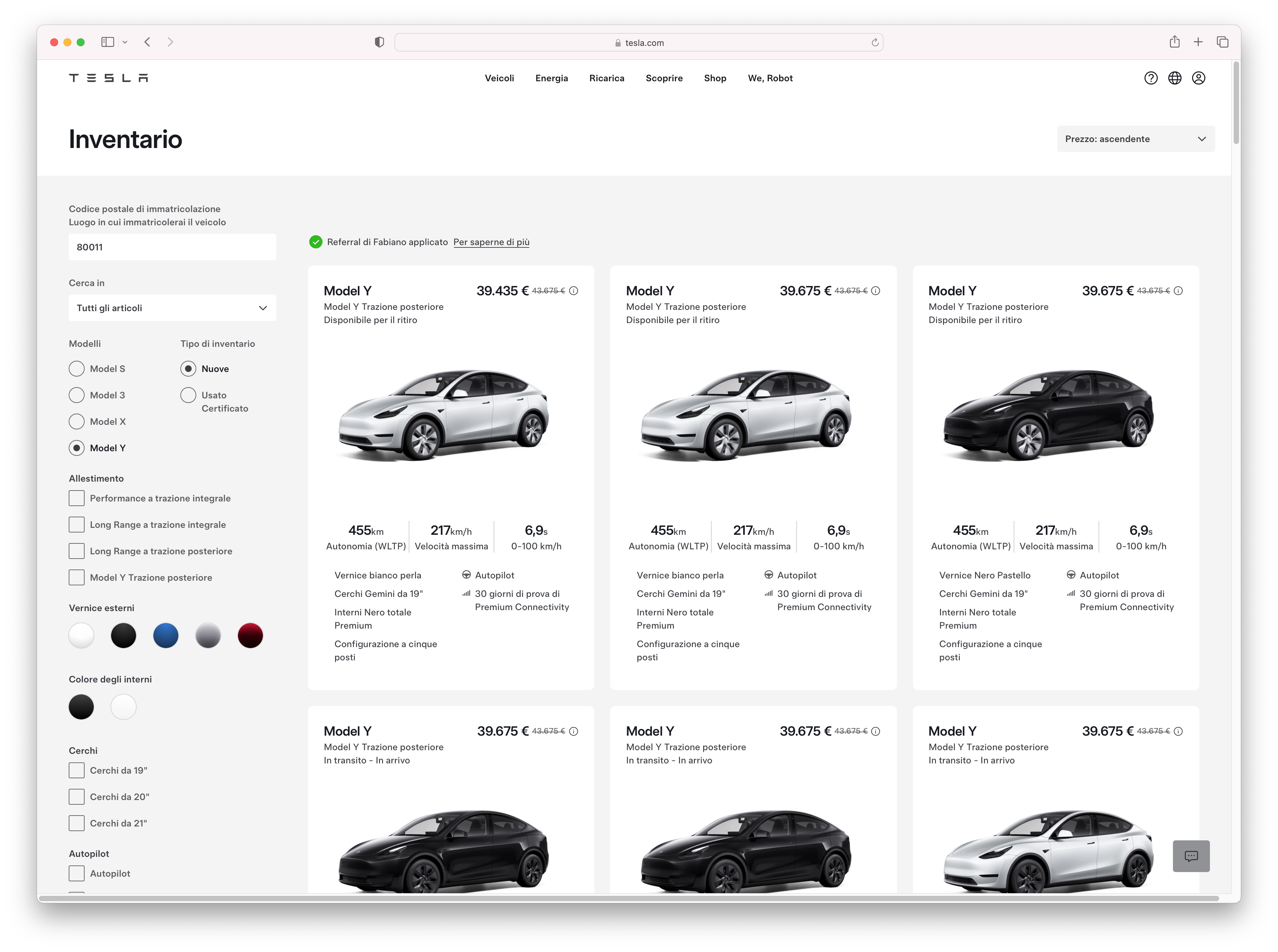1278x952 pixels.
Task: Open We, Robot menu item
Action: tap(770, 78)
